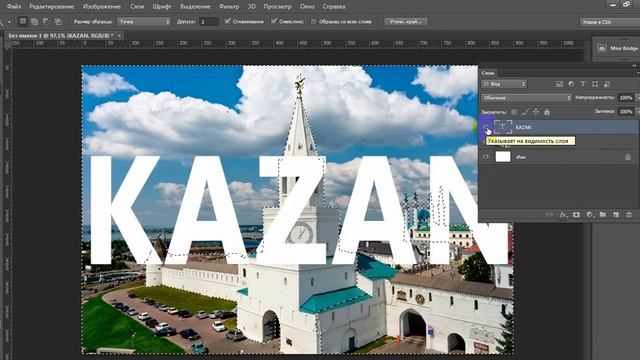Open the Заливка slider arrow
Image resolution: width=640 pixels, height=360 pixels.
[x=637, y=111]
